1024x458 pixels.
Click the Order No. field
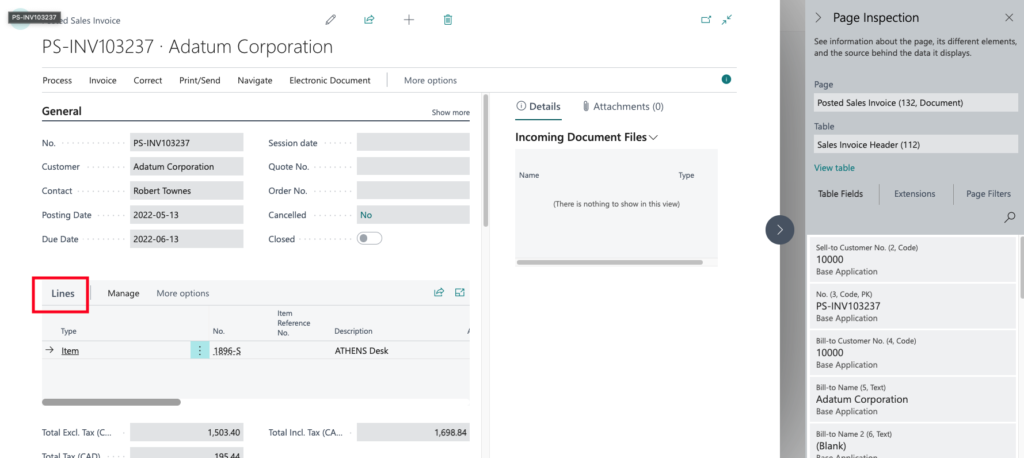point(413,191)
